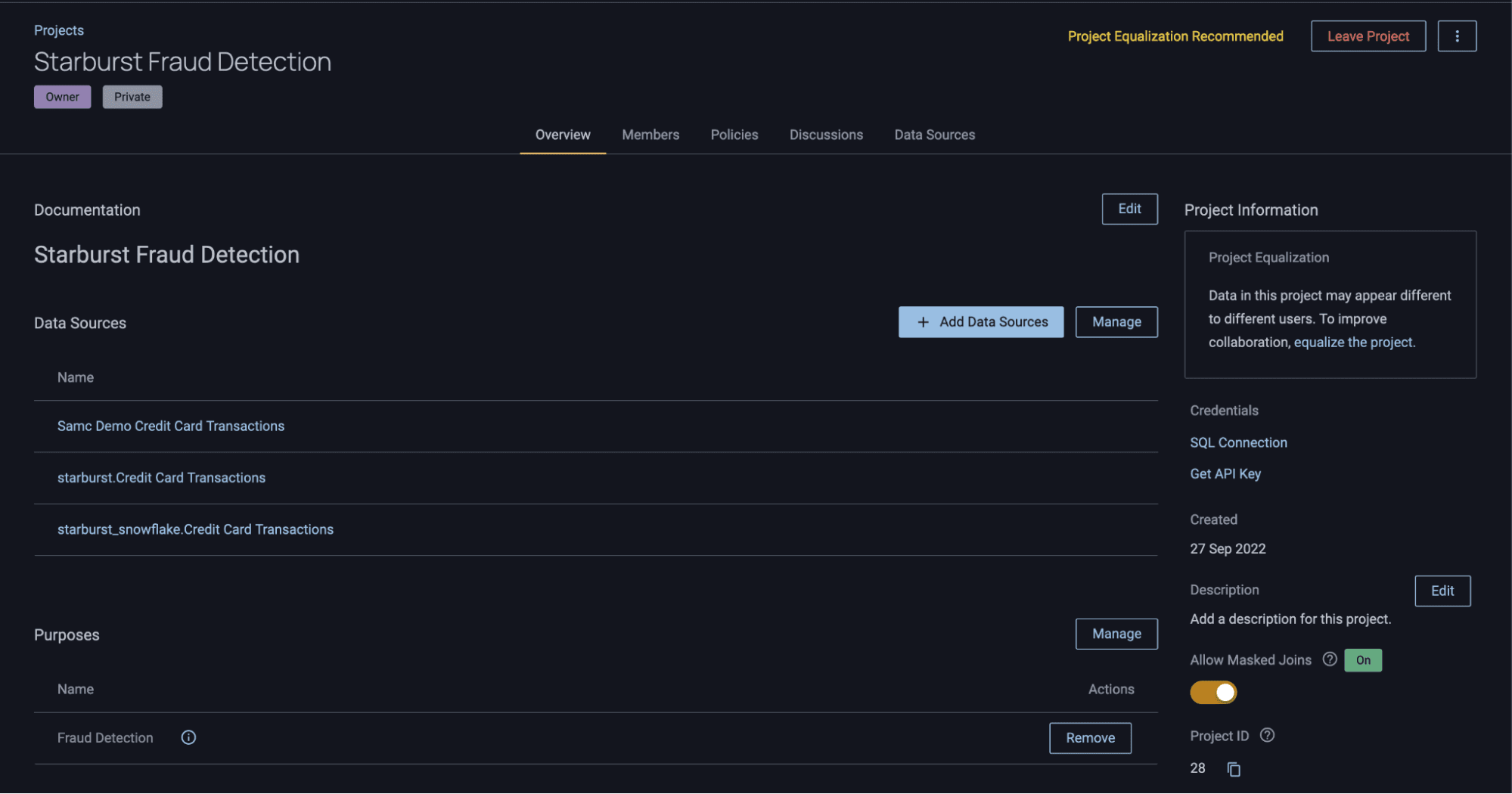Open the SQL Connection credentials link
This screenshot has height=794, width=1512.
pyautogui.click(x=1238, y=442)
